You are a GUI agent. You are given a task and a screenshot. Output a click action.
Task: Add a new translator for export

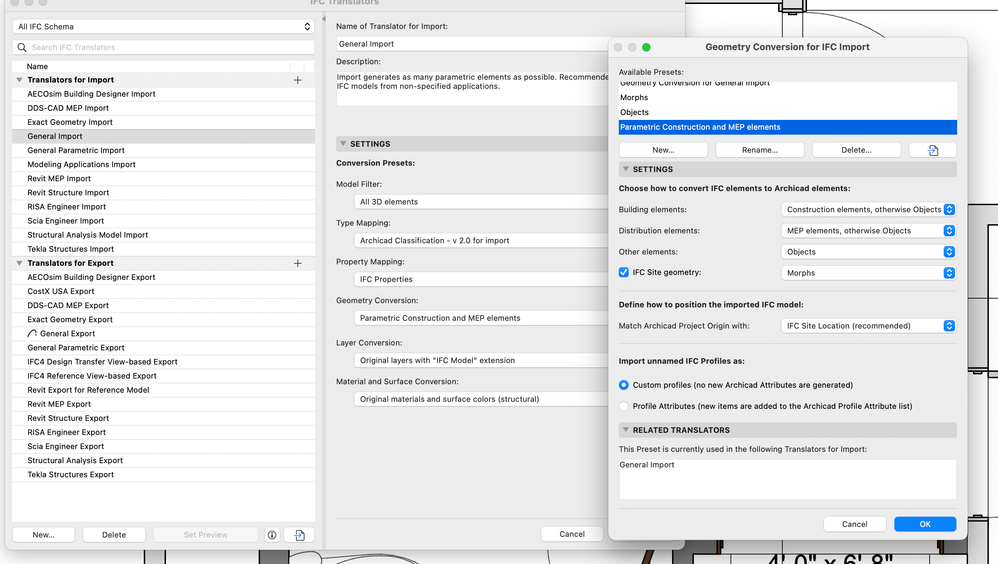tap(297, 264)
